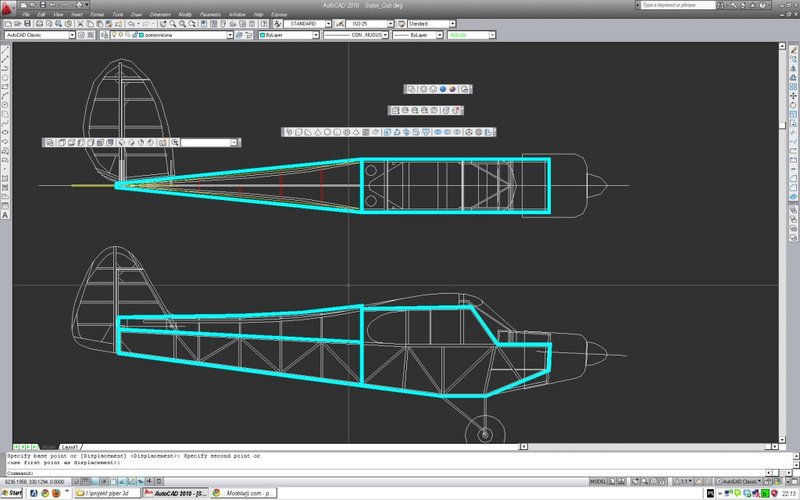Click the Named Views icon in View toolbar
The image size is (800, 500).
[x=49, y=143]
